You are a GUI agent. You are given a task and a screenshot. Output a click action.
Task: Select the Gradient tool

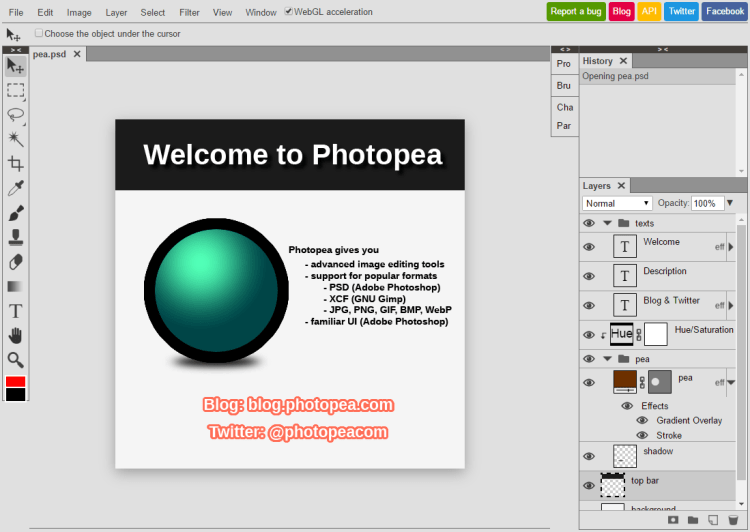[x=15, y=287]
